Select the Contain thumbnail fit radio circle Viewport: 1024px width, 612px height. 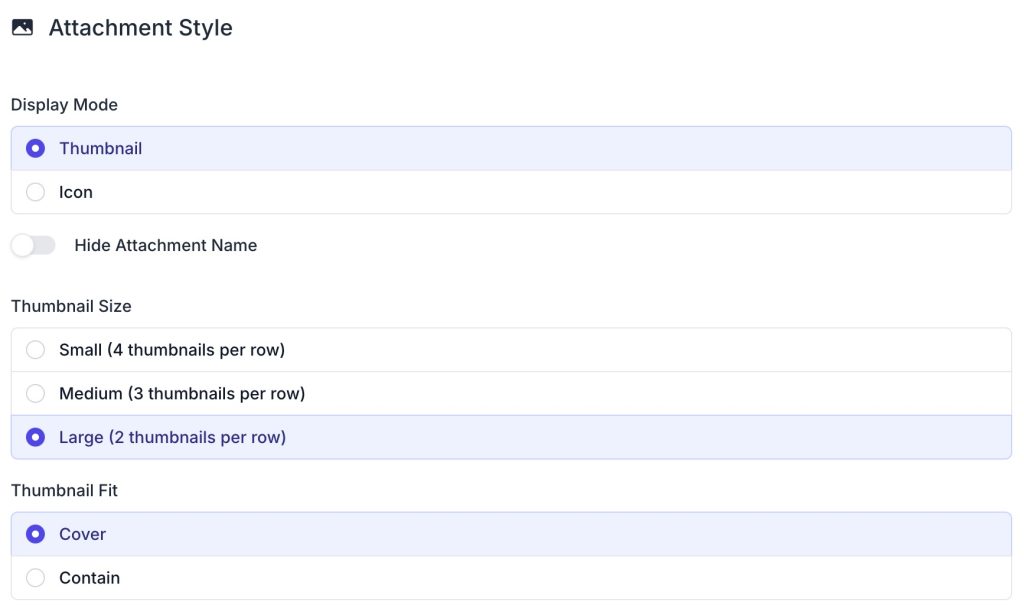coord(35,578)
